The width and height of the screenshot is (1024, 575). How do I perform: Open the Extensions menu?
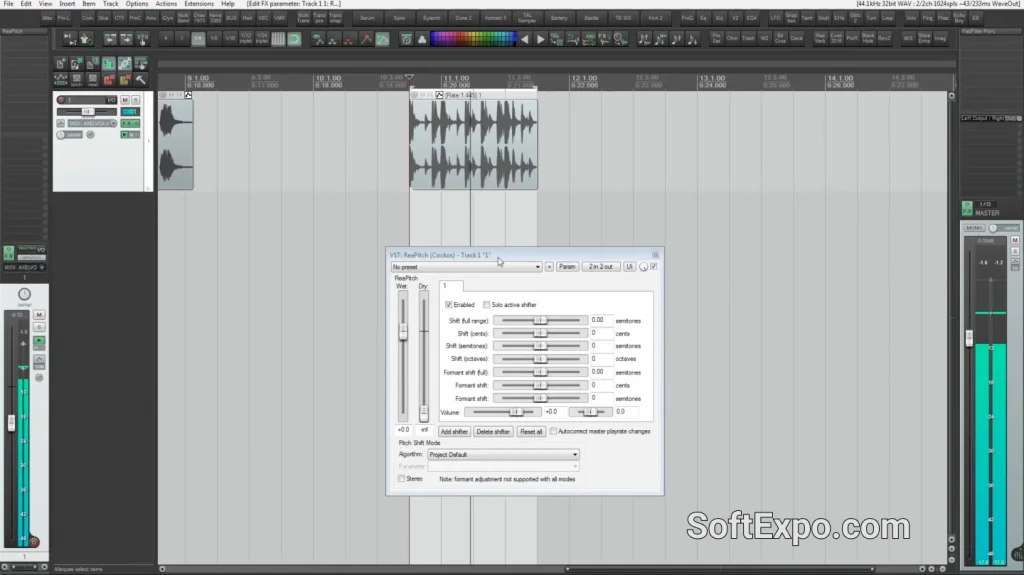[198, 4]
